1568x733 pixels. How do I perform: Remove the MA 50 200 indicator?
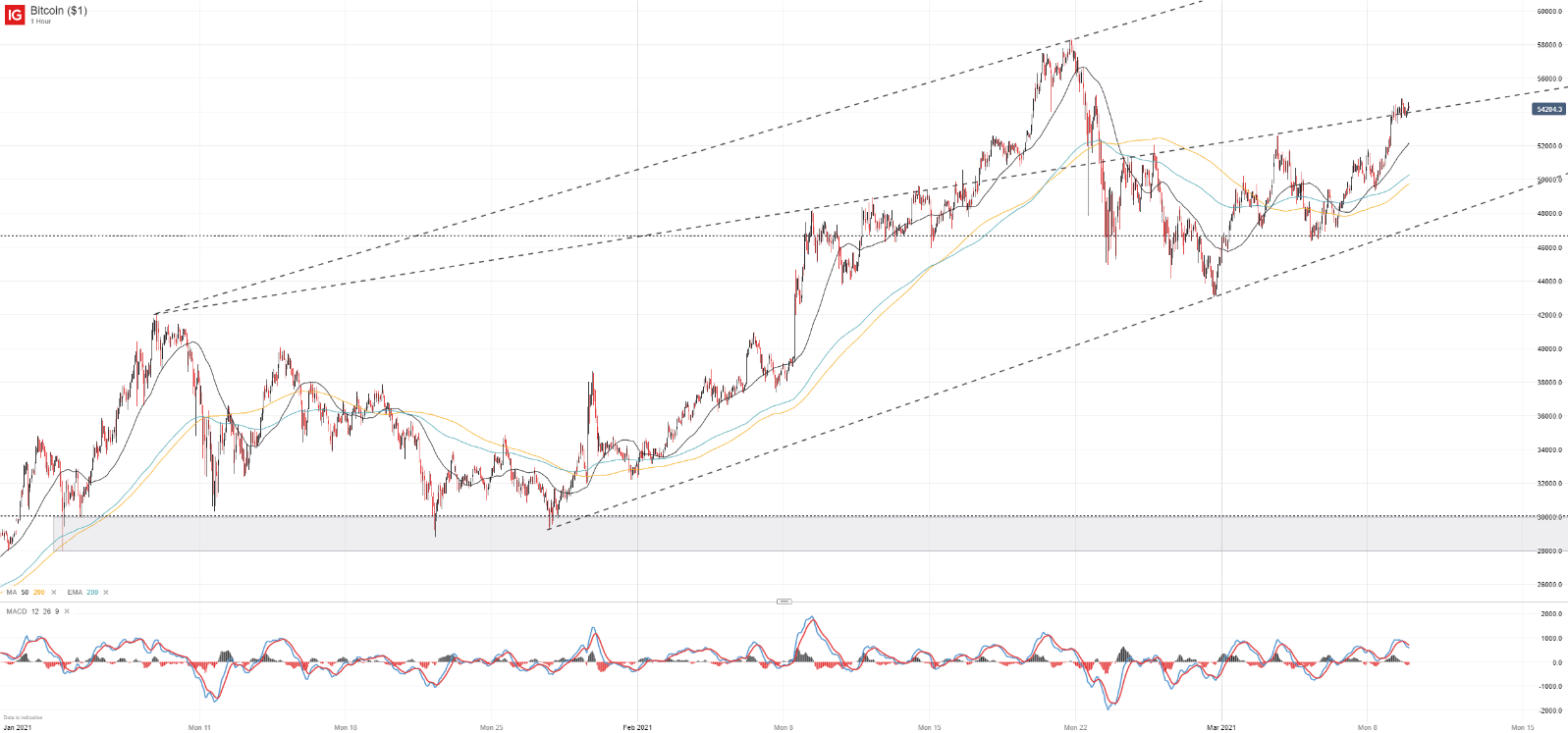tap(54, 593)
